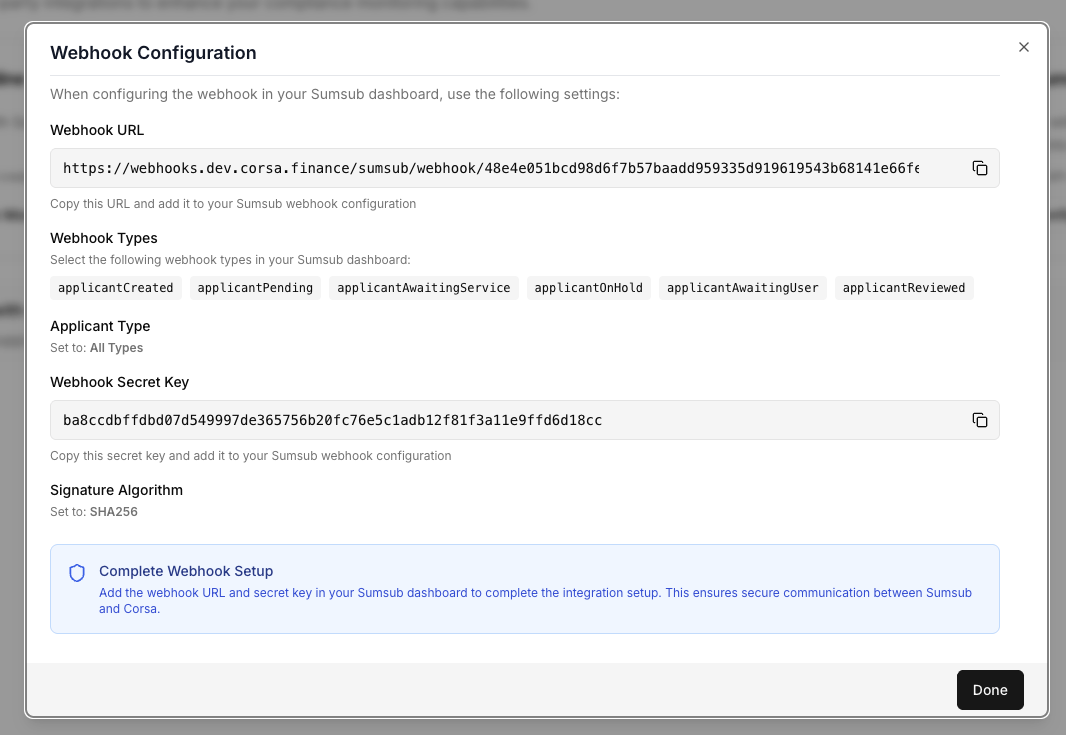Click the Webhook Configuration title

(x=153, y=53)
